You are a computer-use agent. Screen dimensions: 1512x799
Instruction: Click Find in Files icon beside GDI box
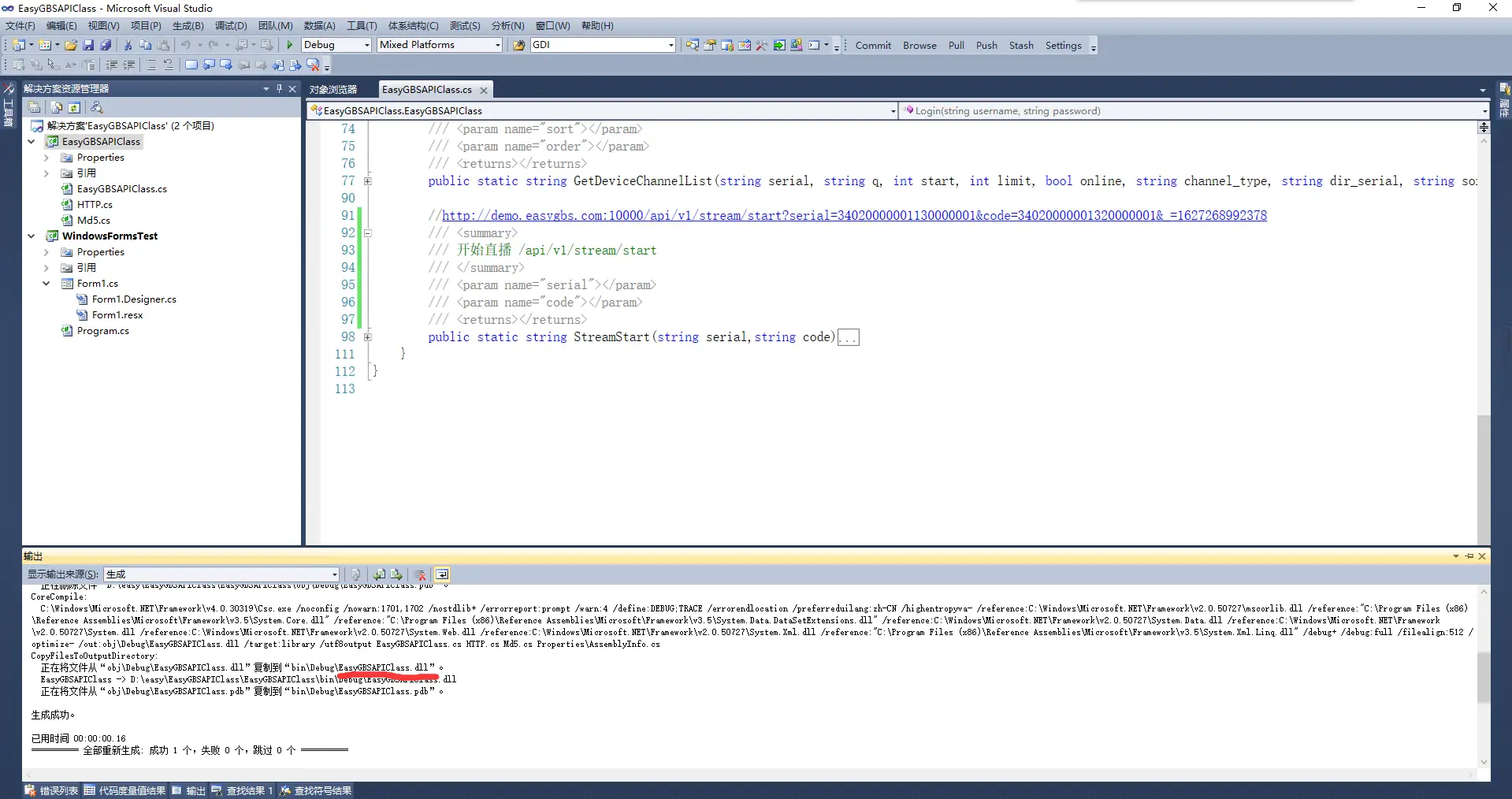[518, 45]
